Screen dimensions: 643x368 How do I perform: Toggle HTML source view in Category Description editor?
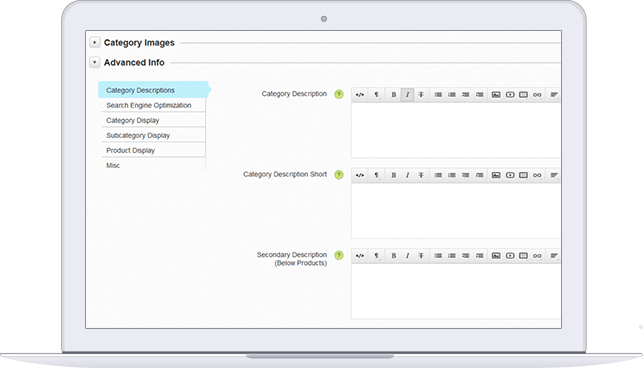point(360,95)
